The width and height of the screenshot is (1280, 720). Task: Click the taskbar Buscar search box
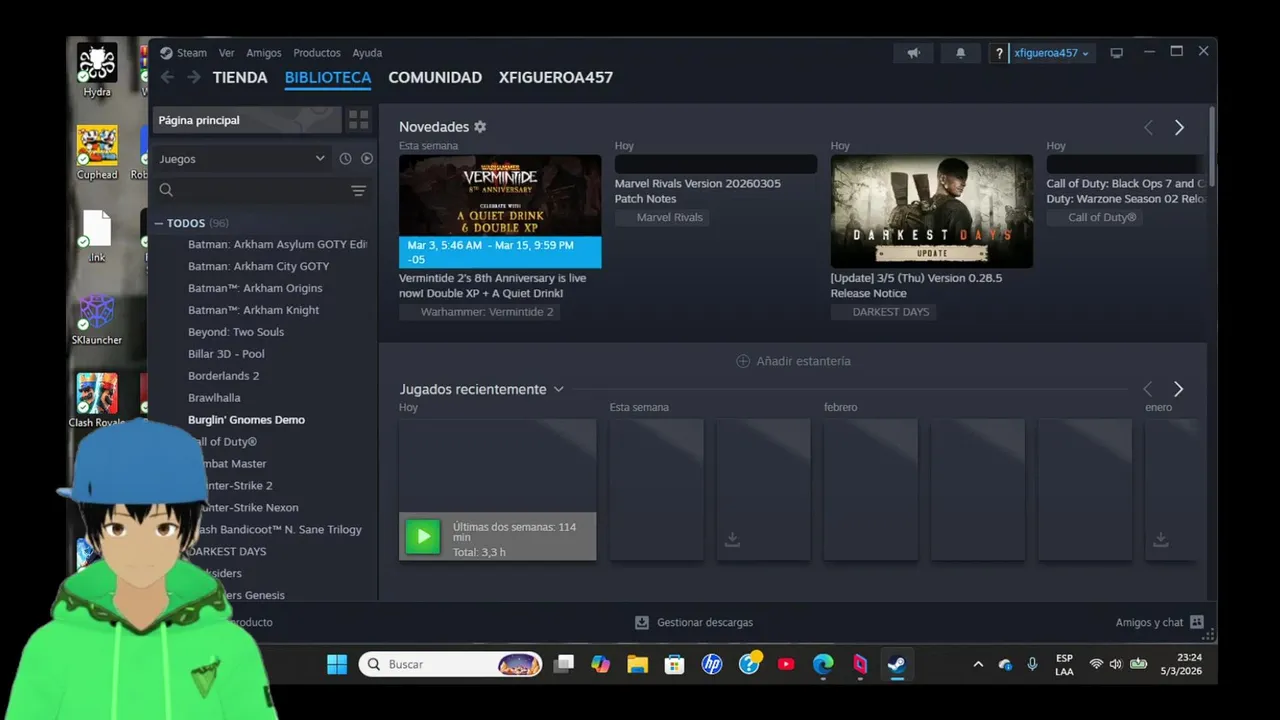coord(451,664)
